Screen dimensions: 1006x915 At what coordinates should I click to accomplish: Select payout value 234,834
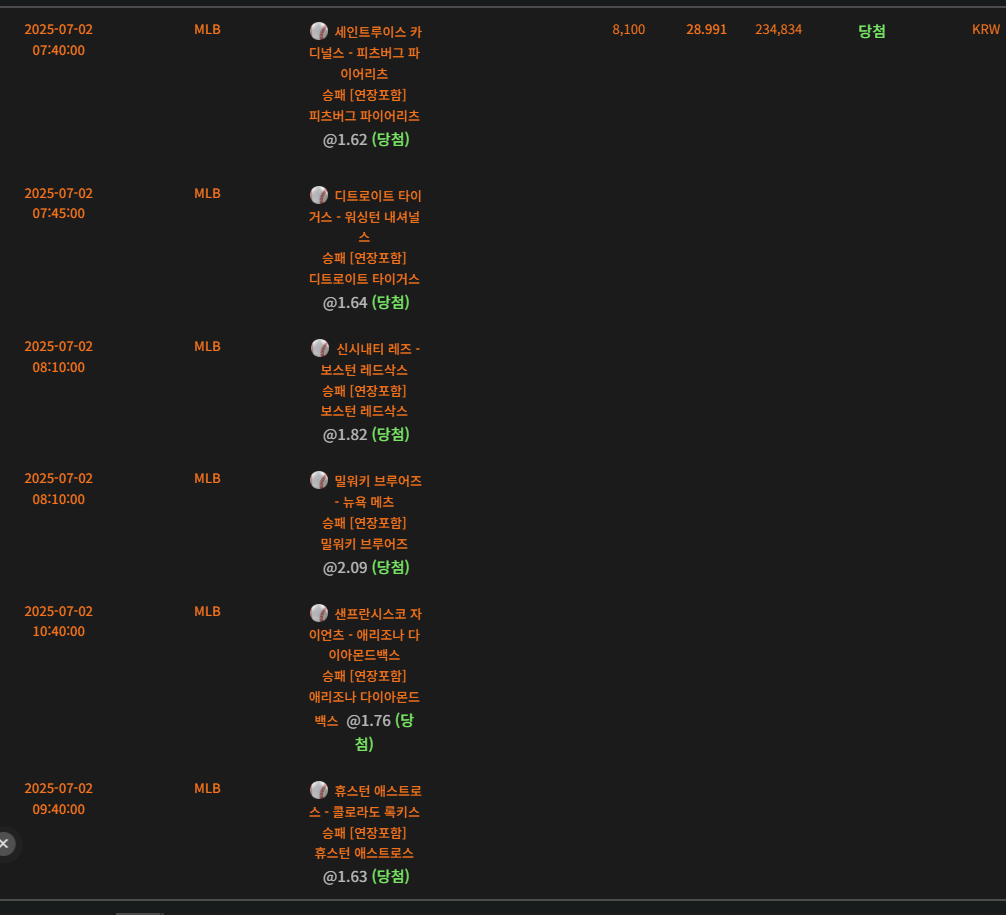[x=778, y=30]
